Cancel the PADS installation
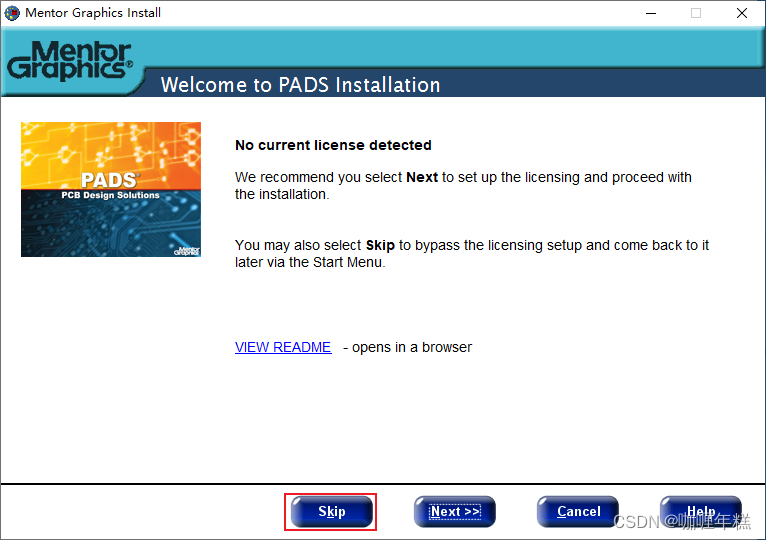 click(x=578, y=512)
